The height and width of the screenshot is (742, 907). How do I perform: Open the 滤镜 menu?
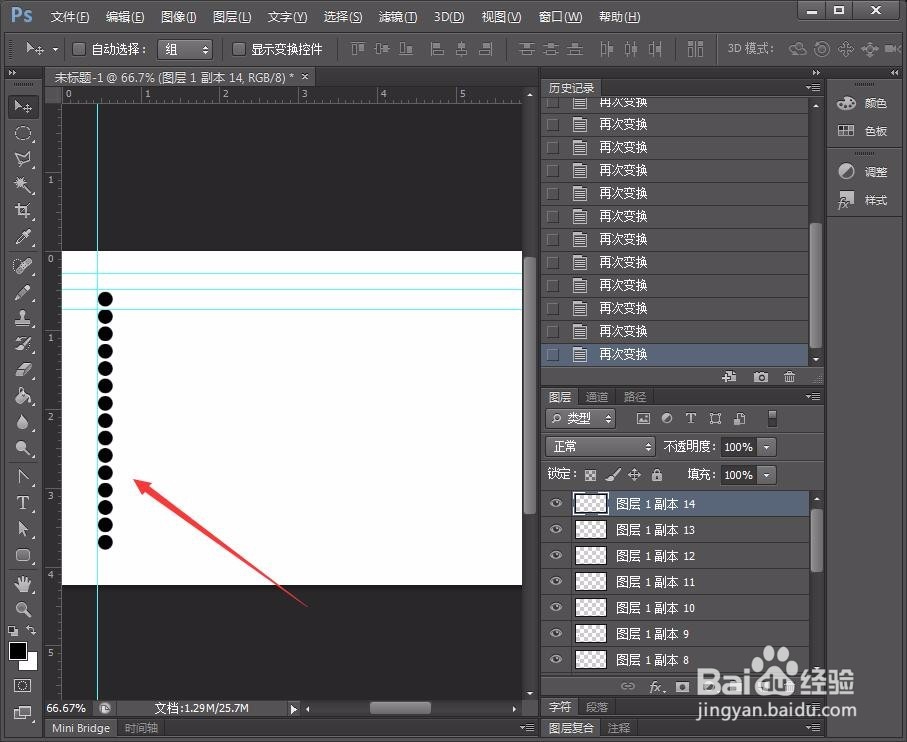tap(397, 17)
